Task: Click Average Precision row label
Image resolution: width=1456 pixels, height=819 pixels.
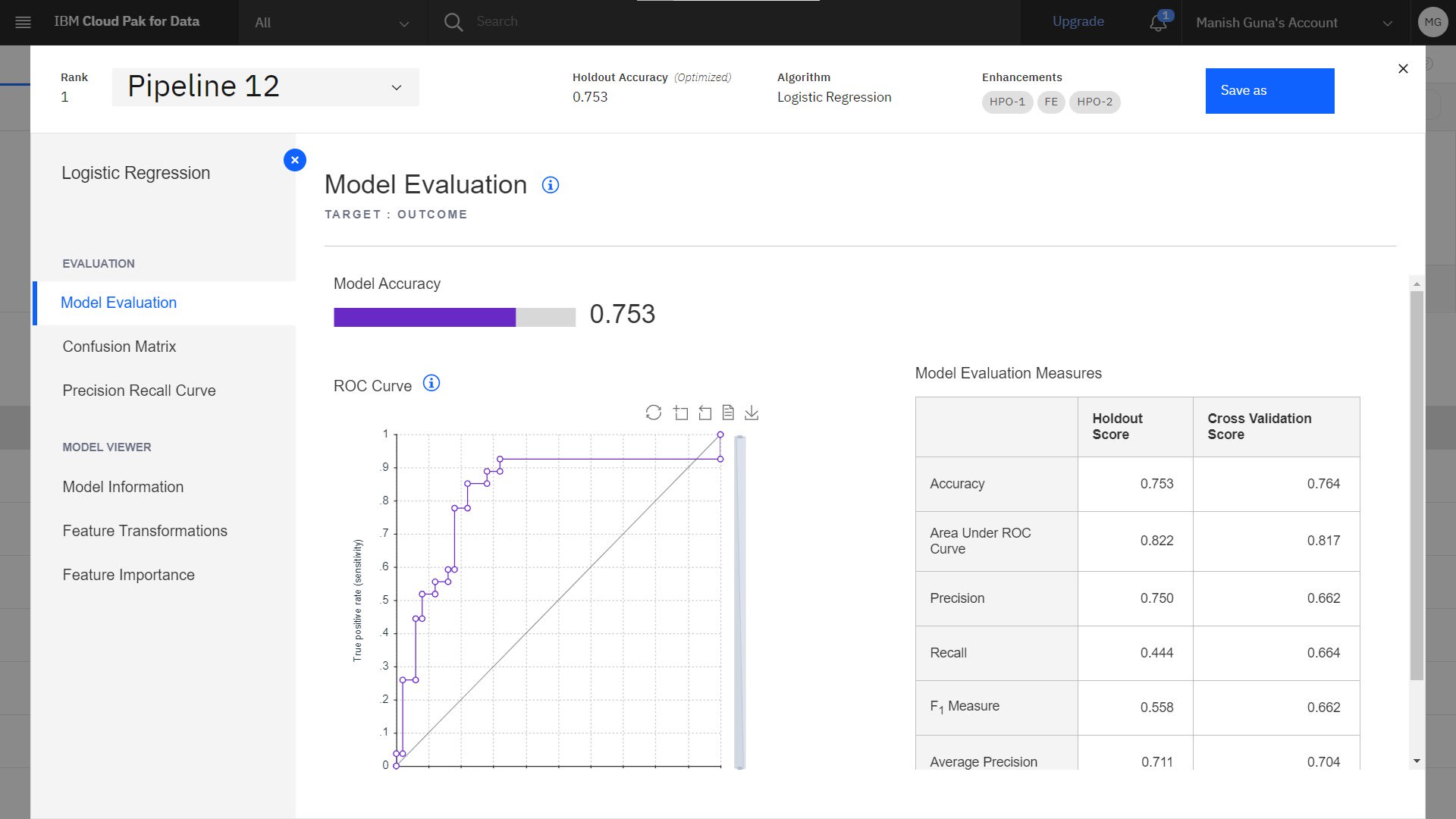Action: pyautogui.click(x=984, y=762)
